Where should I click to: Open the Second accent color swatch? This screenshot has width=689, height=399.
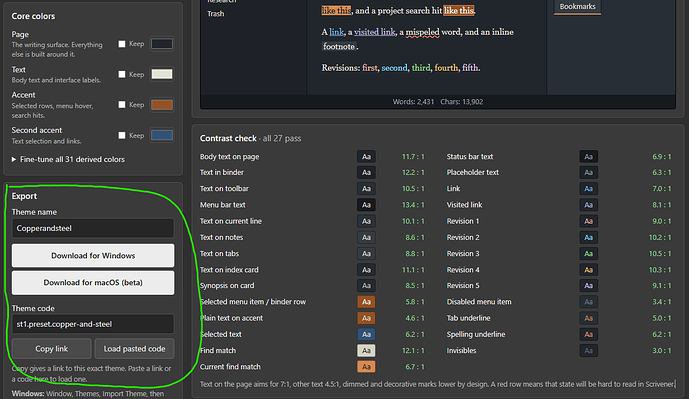click(x=162, y=135)
